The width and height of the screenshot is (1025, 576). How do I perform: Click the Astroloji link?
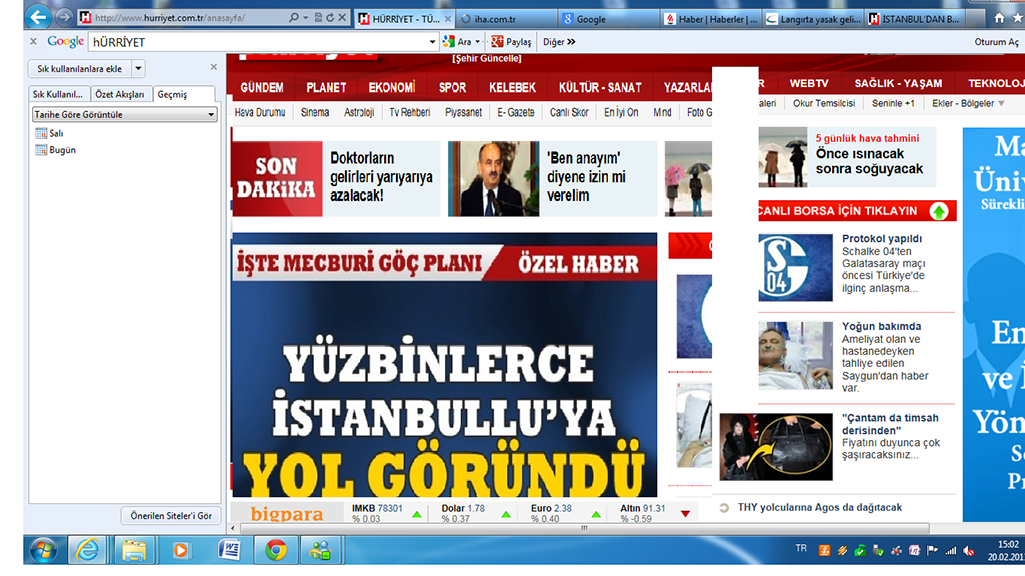point(359,112)
